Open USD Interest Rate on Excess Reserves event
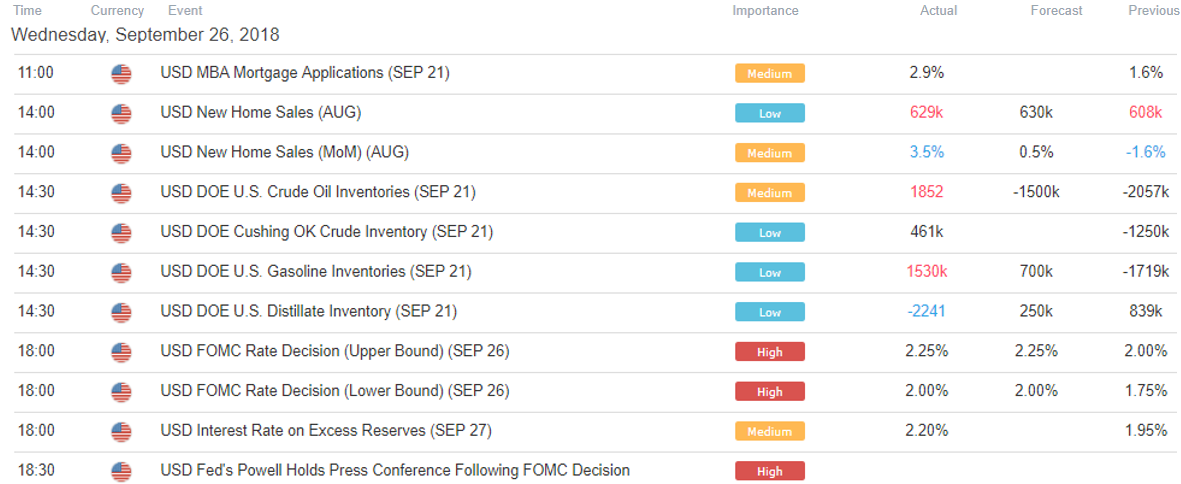 326,431
